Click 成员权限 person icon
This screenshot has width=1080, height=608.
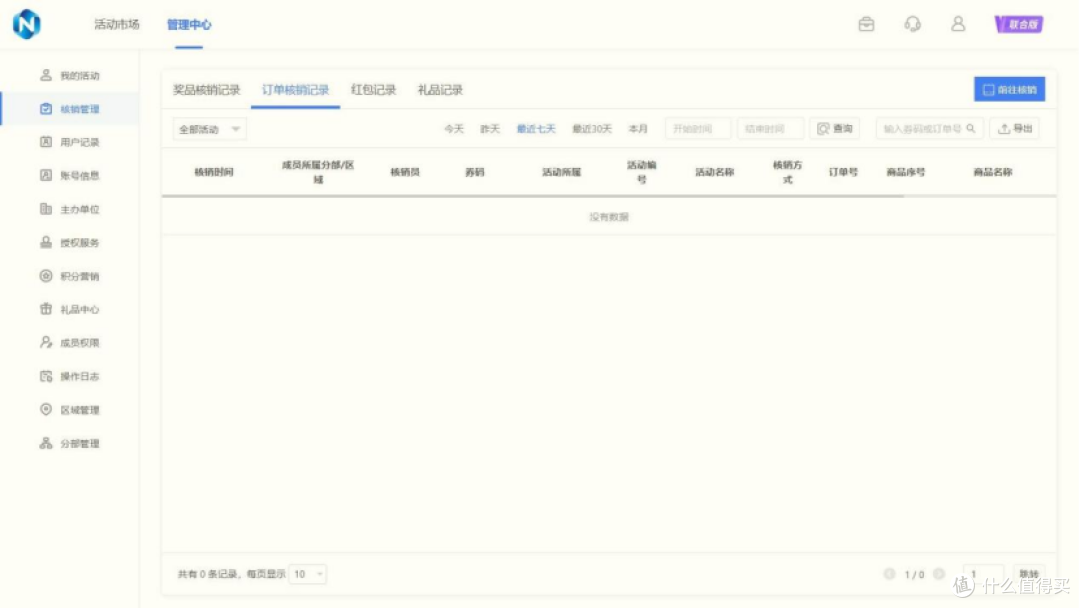[46, 342]
